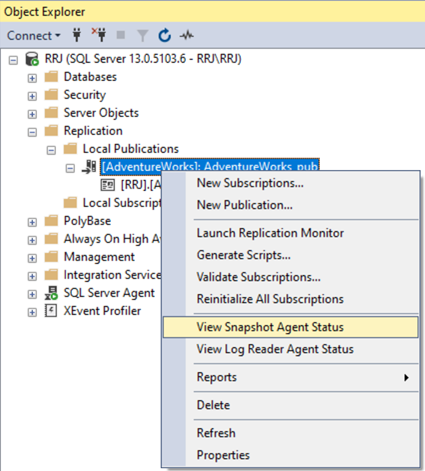This screenshot has width=425, height=471.
Task: Click the Disconnect plug icon with red X
Action: coord(99,35)
